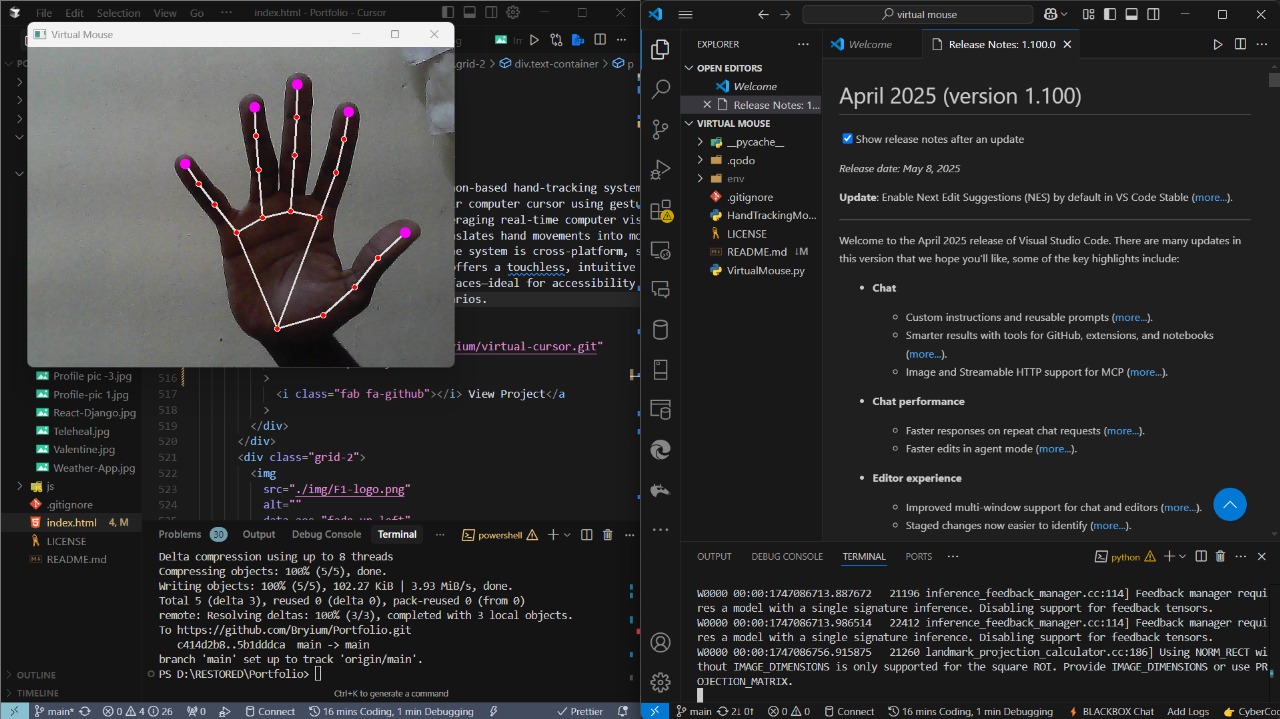Click release notes vertical scrollbar thumb
Image resolution: width=1280 pixels, height=719 pixels.
[x=1274, y=80]
